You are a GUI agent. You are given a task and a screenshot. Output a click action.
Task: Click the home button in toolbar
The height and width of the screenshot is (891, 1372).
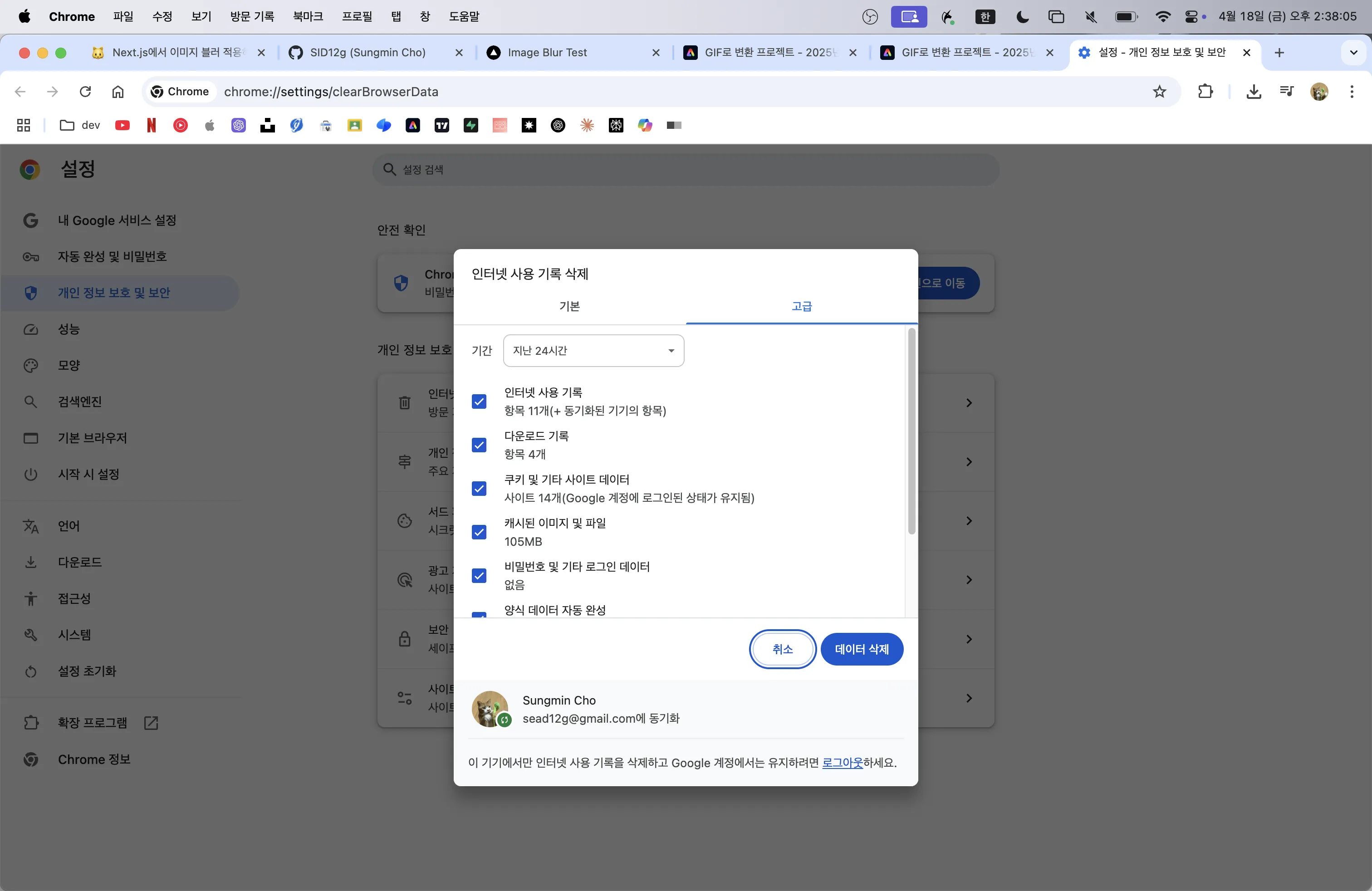coord(118,92)
